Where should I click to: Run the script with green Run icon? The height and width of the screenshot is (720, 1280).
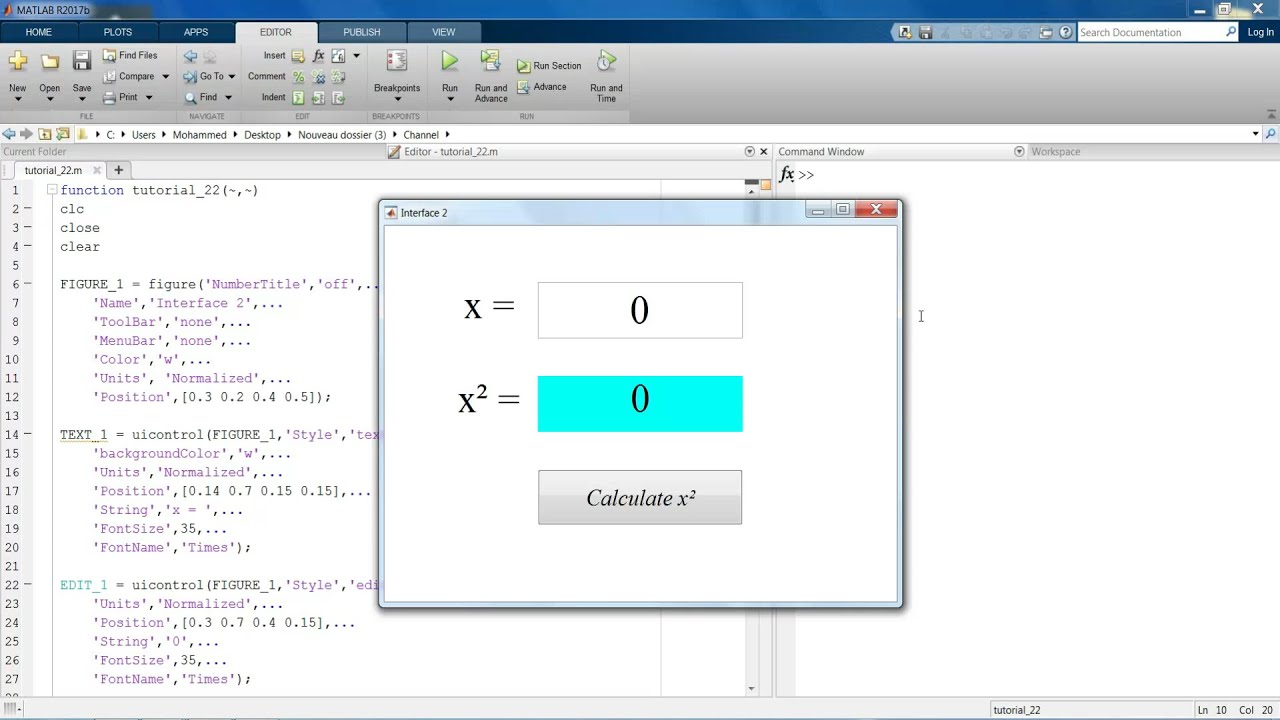pos(450,62)
